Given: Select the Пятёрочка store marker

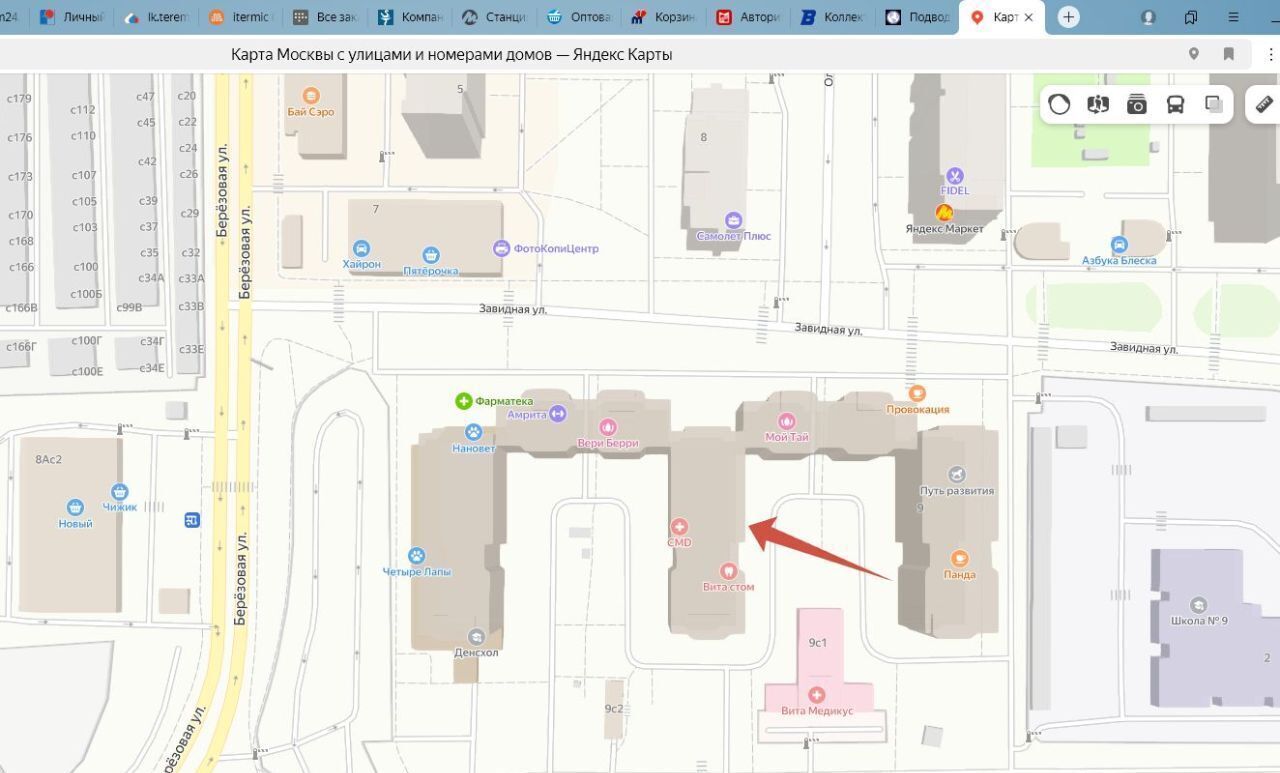Looking at the screenshot, I should [x=431, y=256].
